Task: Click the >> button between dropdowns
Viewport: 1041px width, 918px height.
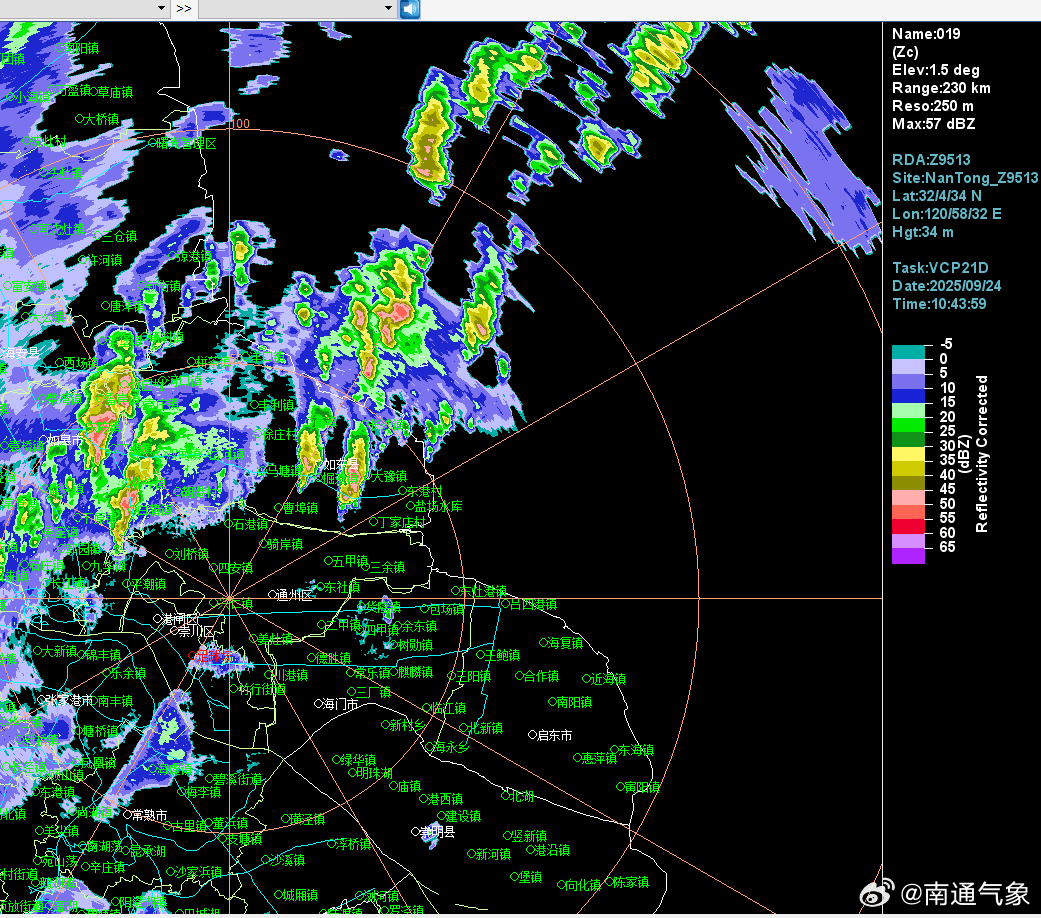Action: [184, 9]
